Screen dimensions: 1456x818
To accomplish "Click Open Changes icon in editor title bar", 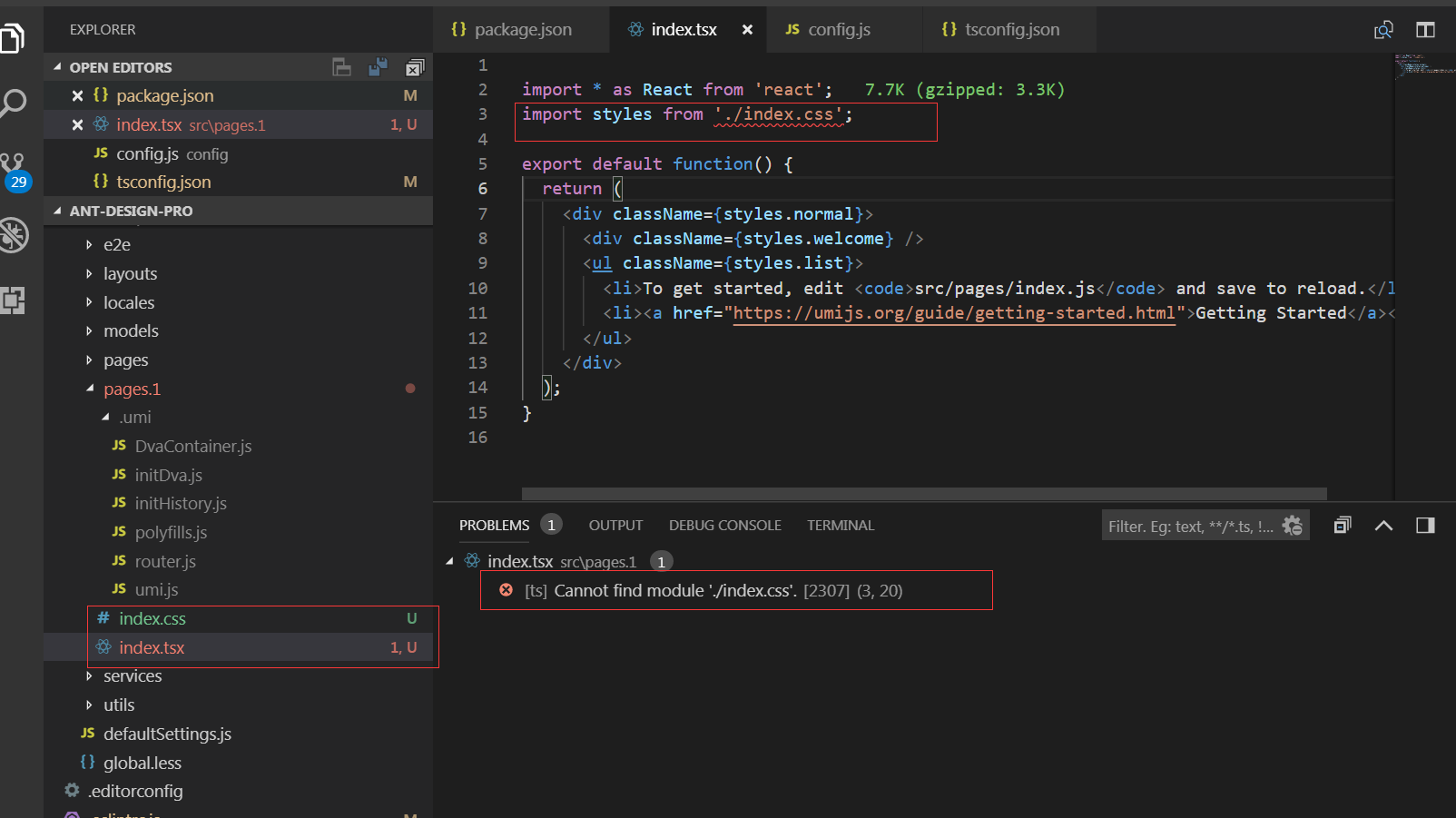I will (x=1383, y=30).
